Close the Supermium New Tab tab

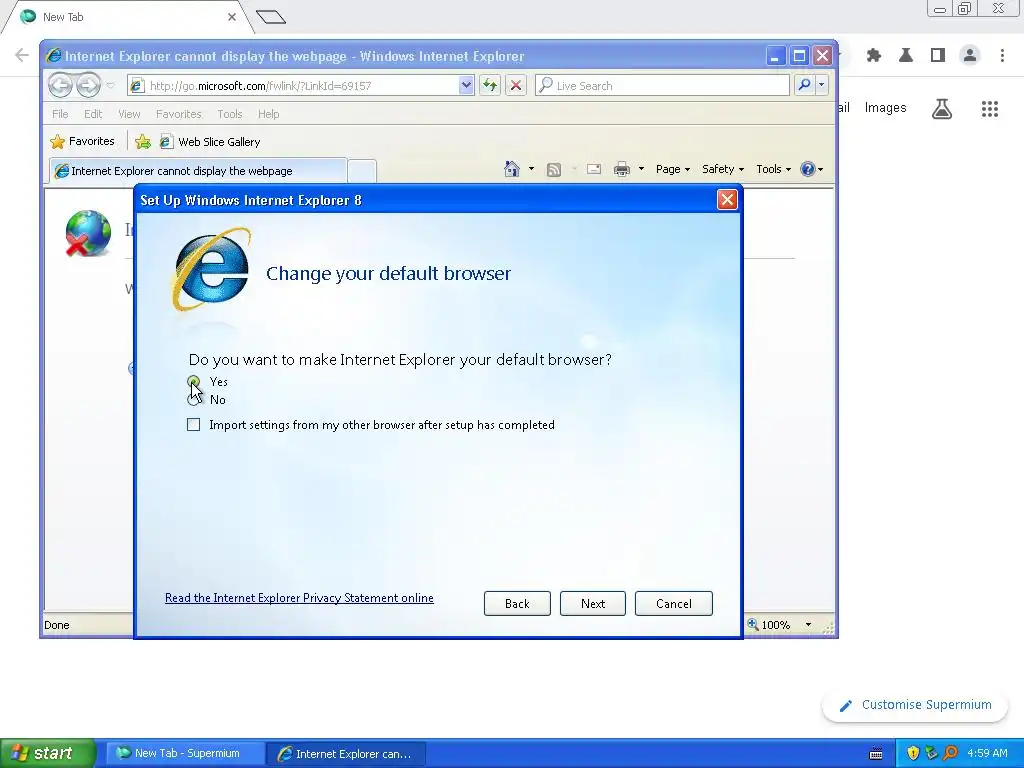(x=231, y=17)
